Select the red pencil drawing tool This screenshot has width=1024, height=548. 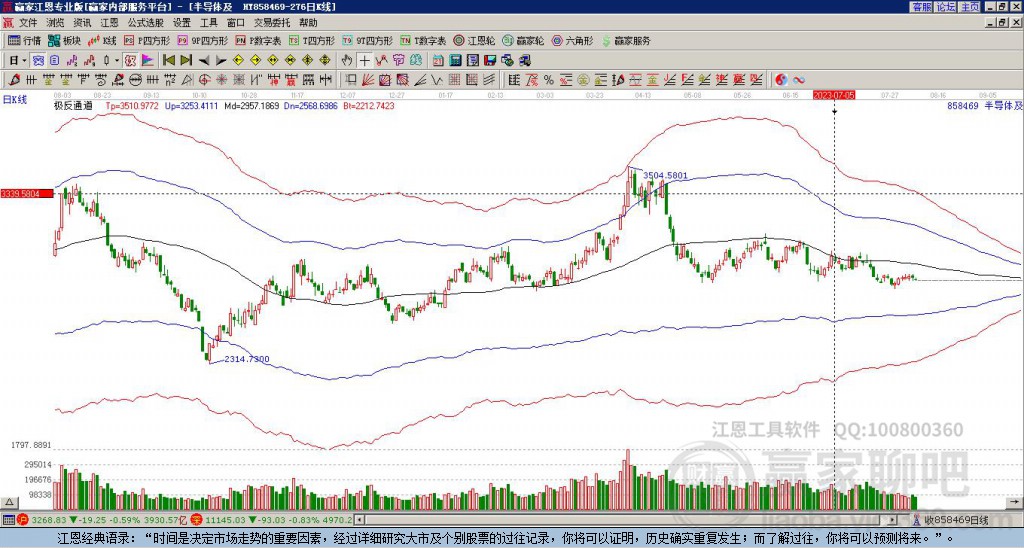point(14,80)
